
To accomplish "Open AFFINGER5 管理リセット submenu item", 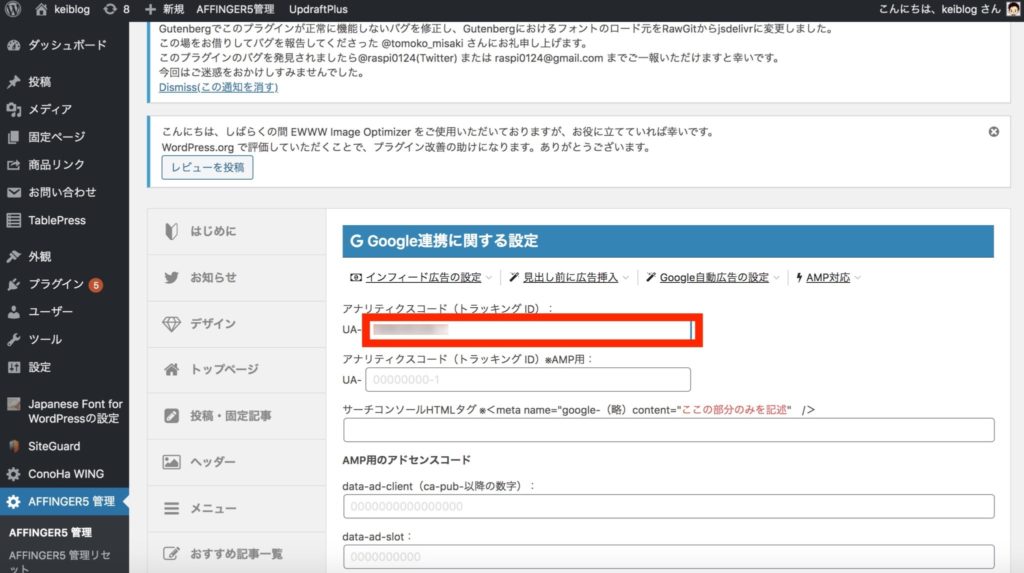I will click(x=59, y=561).
